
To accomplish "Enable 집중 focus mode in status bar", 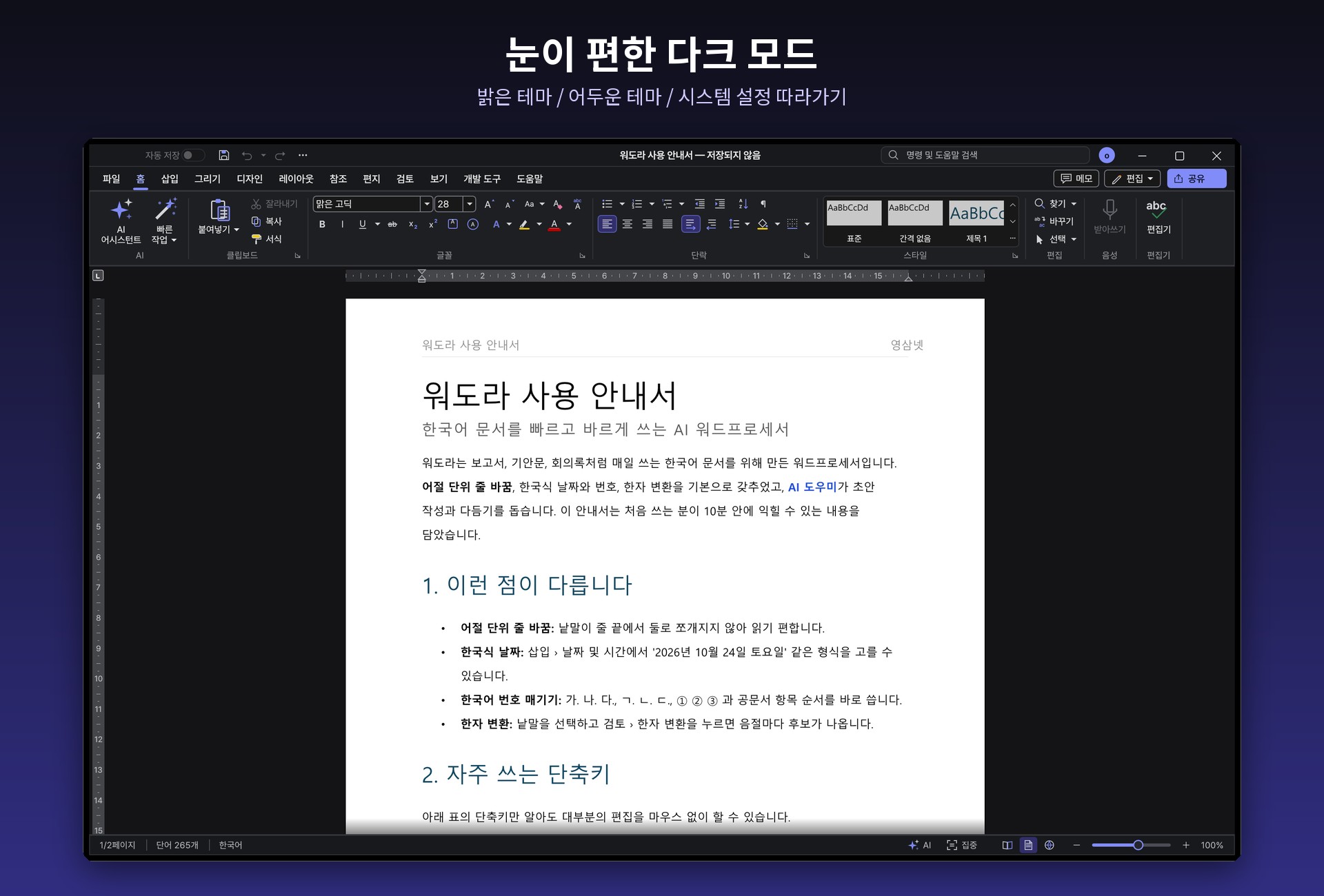I will click(961, 845).
